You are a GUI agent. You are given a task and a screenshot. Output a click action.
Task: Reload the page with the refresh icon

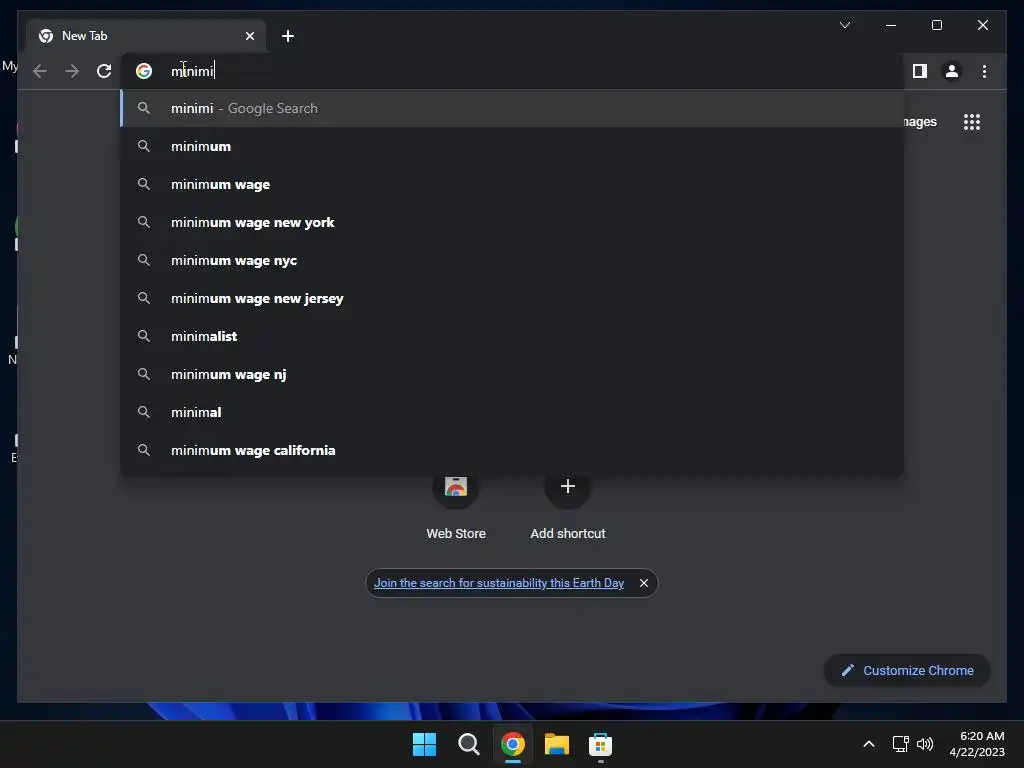(x=104, y=71)
